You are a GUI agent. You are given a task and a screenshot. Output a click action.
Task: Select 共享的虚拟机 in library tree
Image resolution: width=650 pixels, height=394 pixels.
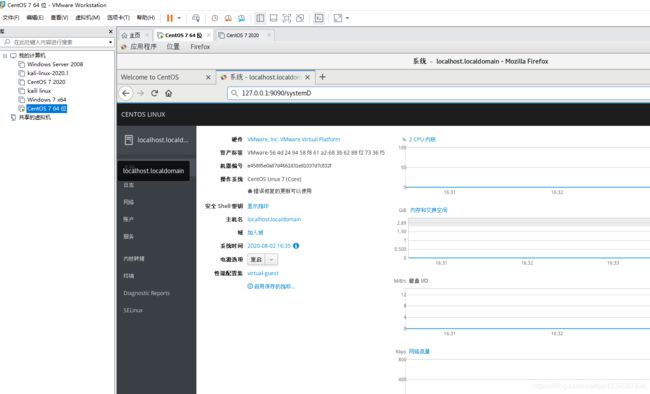35,117
